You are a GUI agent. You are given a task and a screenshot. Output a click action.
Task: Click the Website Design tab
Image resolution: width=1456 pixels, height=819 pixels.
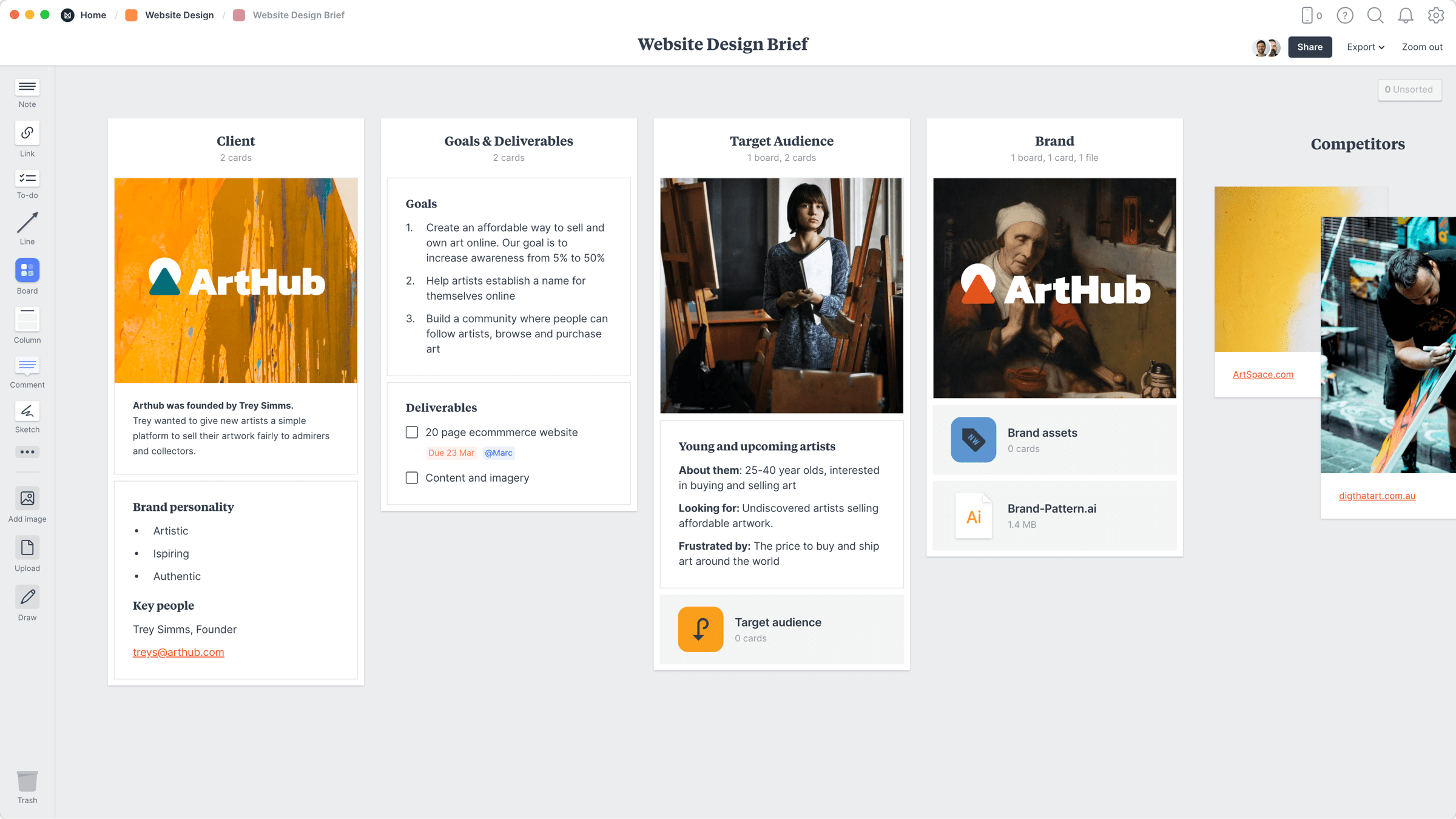click(179, 15)
